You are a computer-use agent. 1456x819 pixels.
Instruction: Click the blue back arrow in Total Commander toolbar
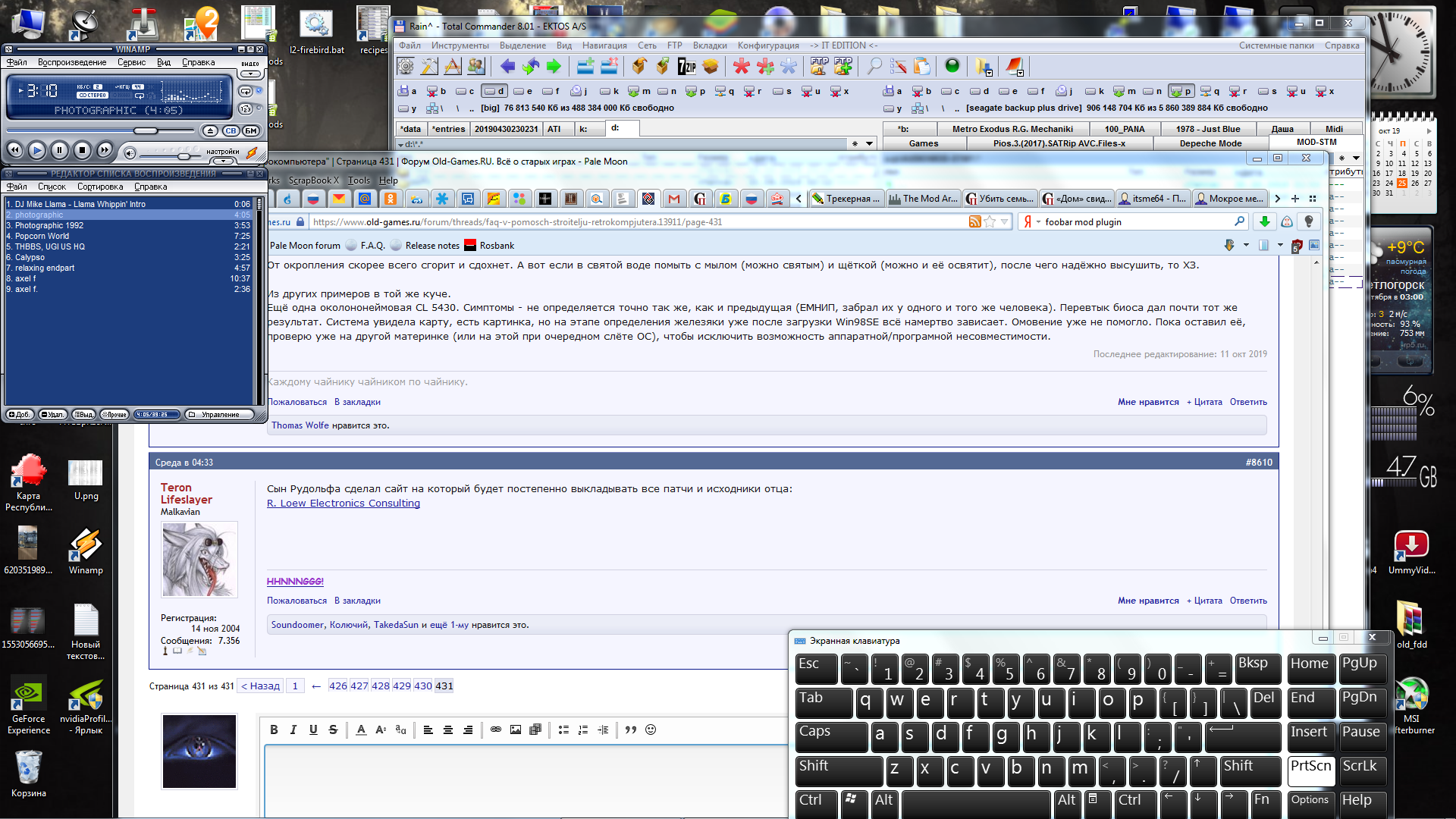[507, 67]
